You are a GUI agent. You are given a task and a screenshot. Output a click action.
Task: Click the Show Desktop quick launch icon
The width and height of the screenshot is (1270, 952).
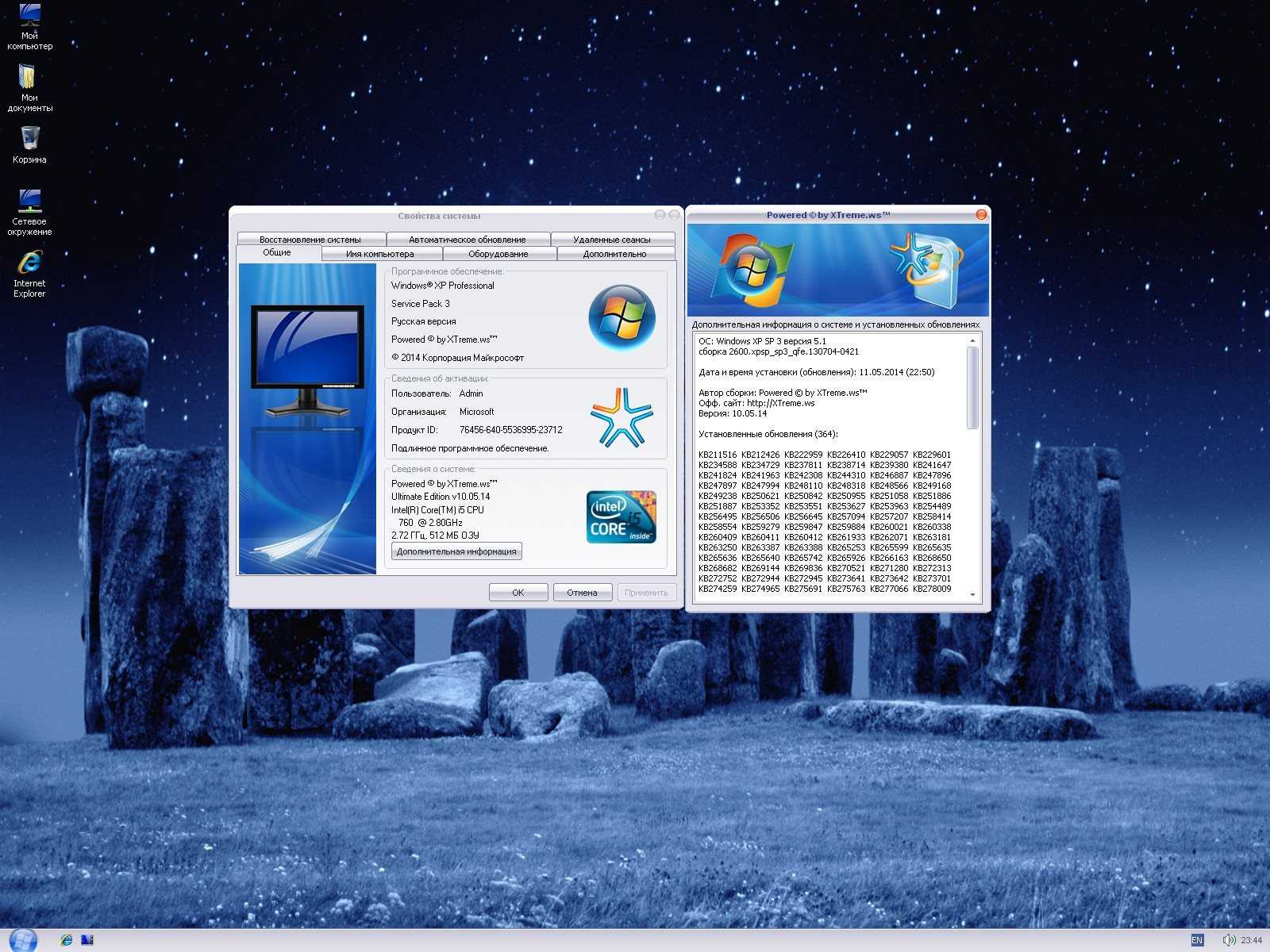87,940
